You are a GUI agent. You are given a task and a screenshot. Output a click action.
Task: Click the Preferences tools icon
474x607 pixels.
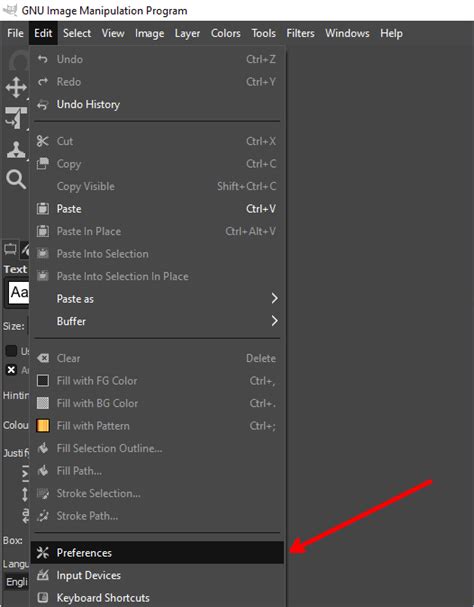pyautogui.click(x=43, y=552)
